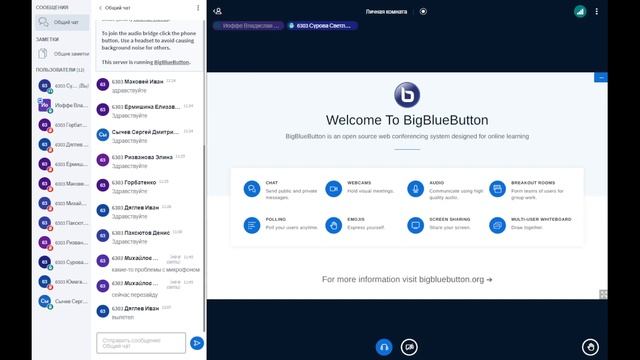The image size is (640, 360).
Task: Click the POLLING feature icon on slide
Action: coord(252,225)
